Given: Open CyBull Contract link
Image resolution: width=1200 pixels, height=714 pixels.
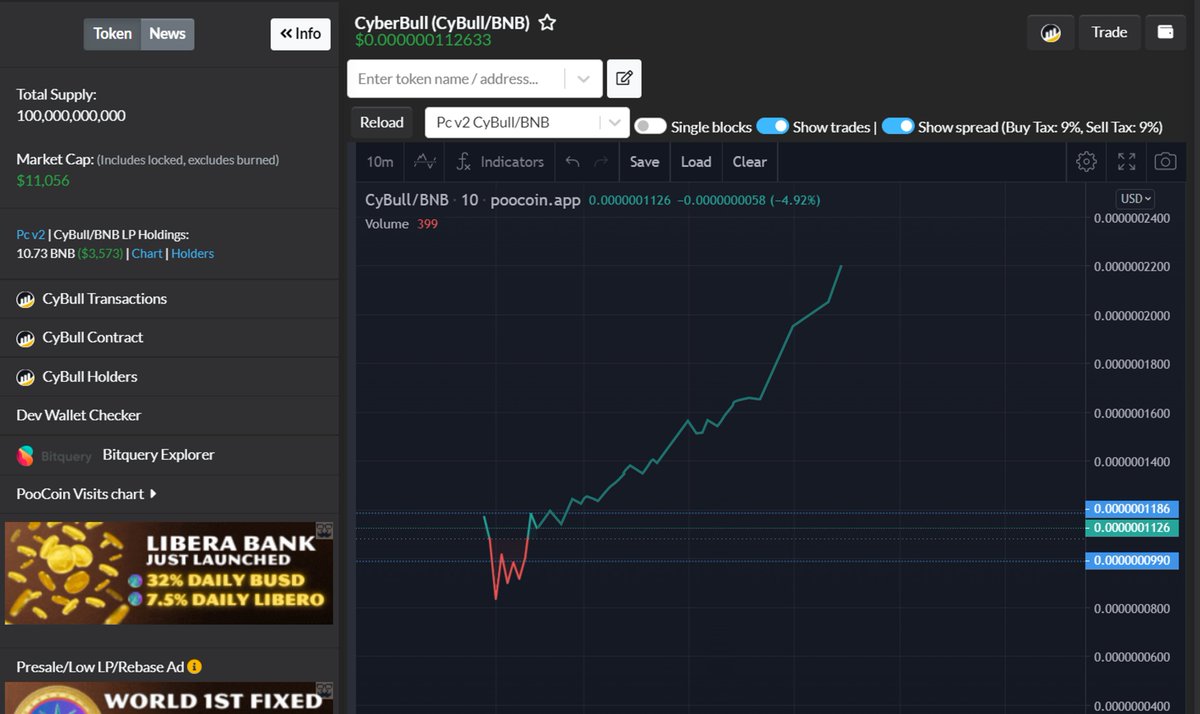Looking at the screenshot, I should click(x=93, y=338).
